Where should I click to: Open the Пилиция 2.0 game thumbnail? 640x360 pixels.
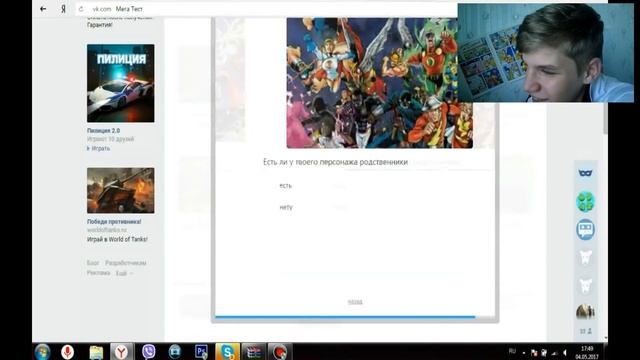tap(121, 83)
